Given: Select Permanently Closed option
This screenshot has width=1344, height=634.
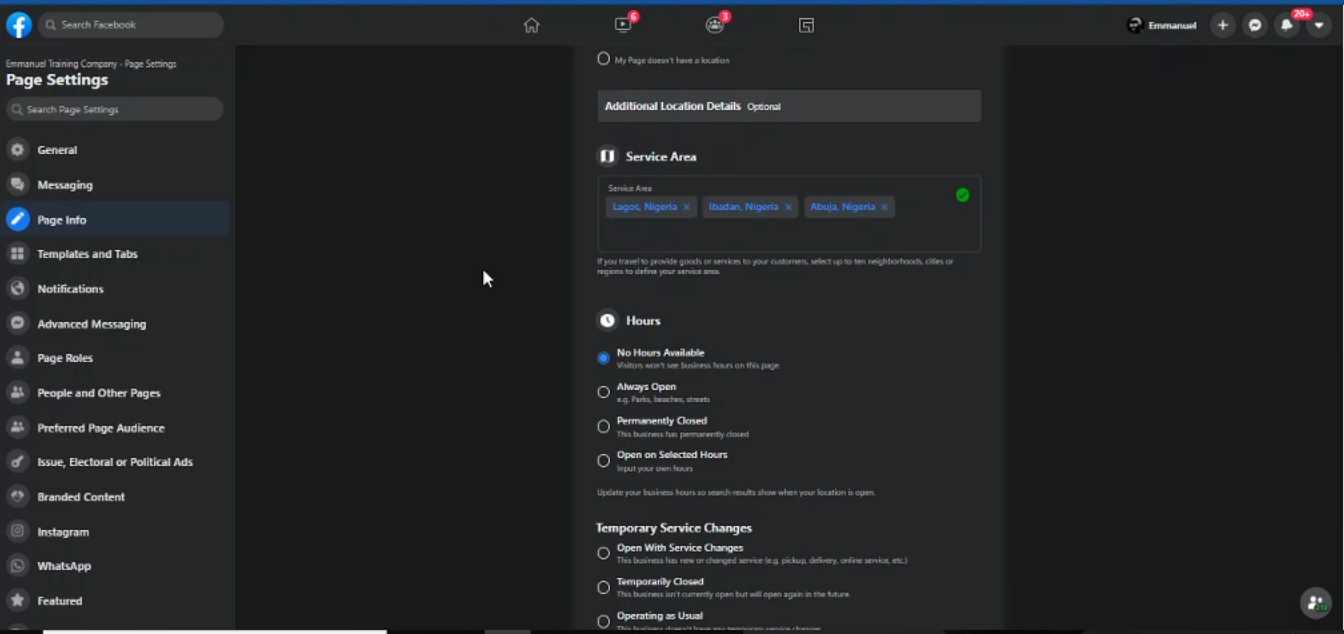Looking at the screenshot, I should point(603,427).
